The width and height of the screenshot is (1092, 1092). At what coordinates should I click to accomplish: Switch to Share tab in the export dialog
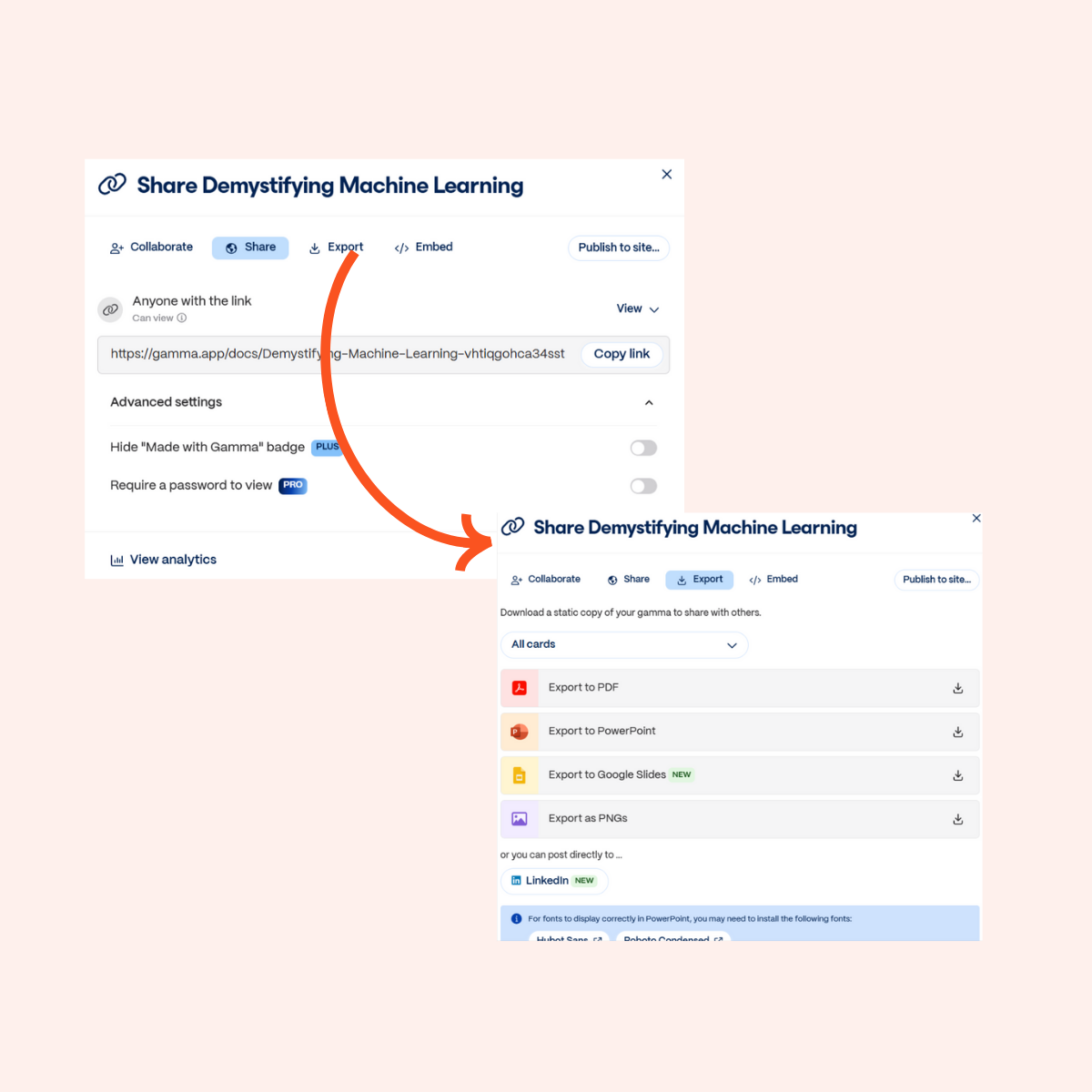(628, 580)
